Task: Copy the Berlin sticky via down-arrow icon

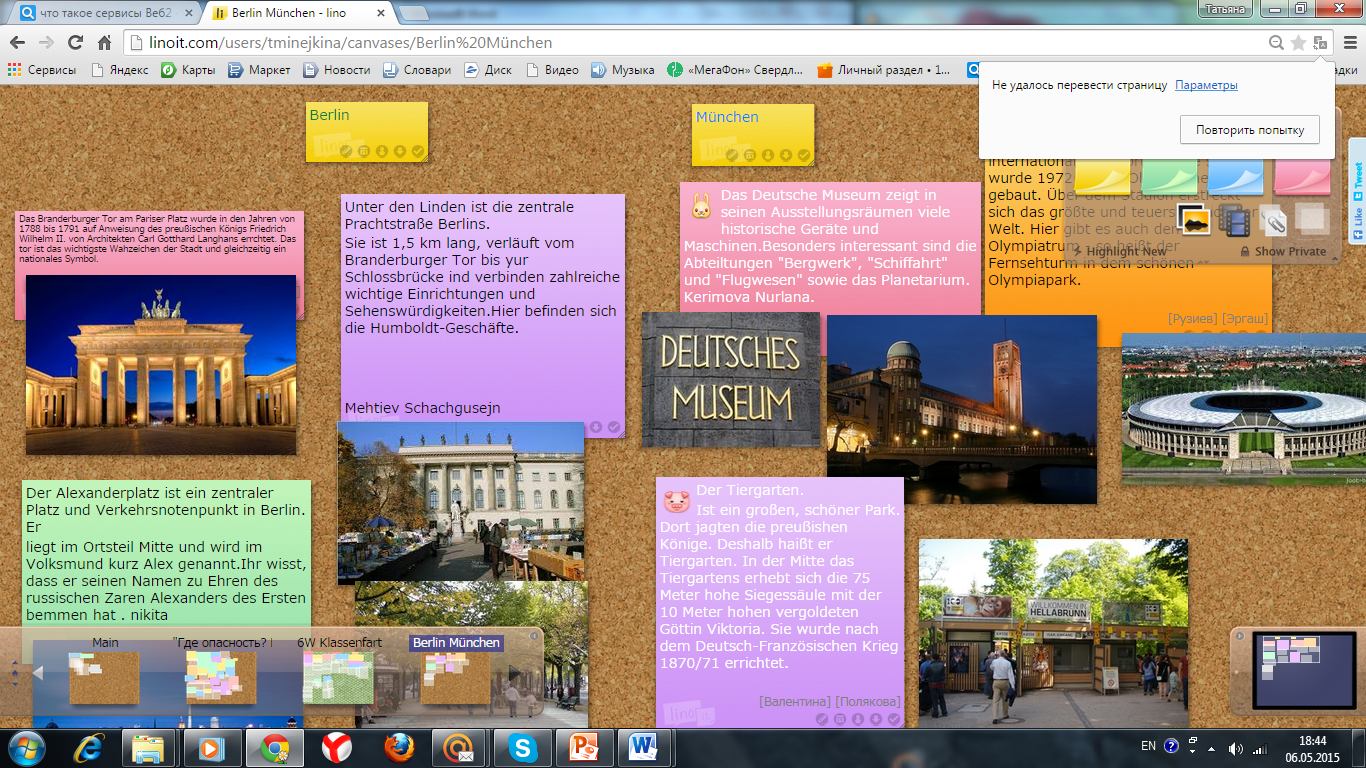Action: tap(400, 152)
